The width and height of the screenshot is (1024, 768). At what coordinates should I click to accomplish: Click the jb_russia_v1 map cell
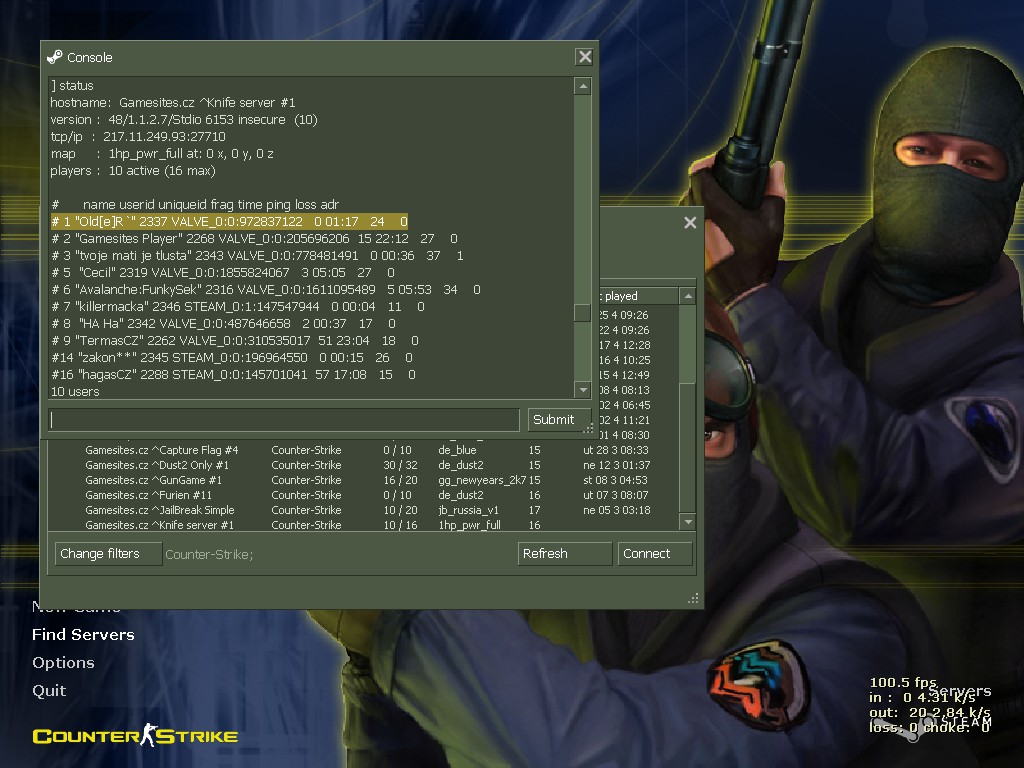pos(468,510)
